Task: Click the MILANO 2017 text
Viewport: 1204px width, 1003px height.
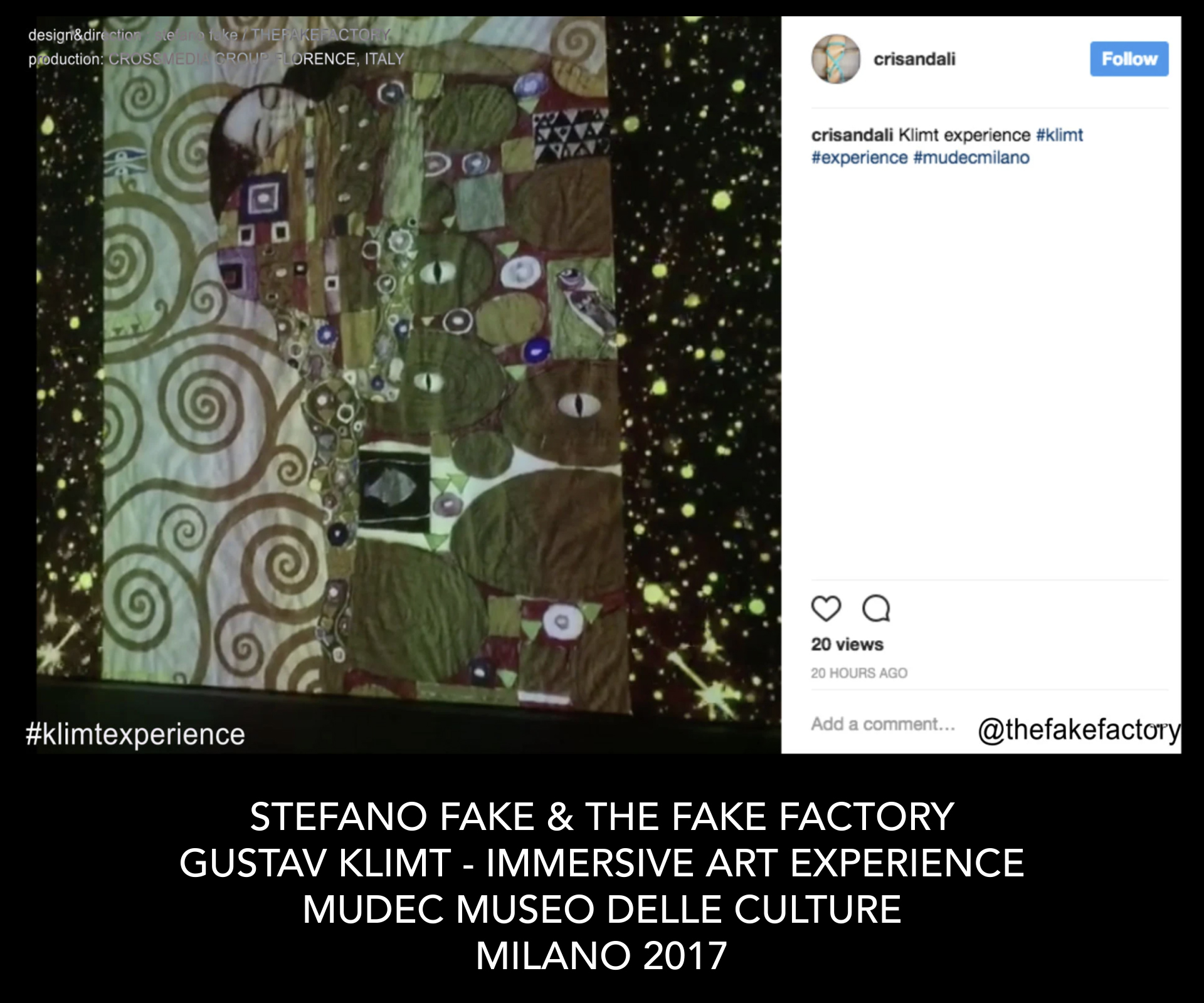Action: point(602,955)
